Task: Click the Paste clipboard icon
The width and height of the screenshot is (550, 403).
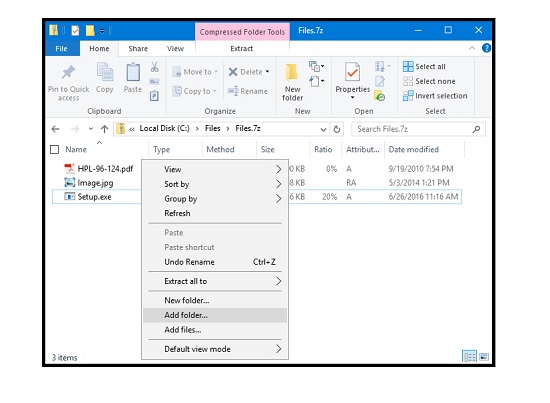Action: (x=133, y=72)
